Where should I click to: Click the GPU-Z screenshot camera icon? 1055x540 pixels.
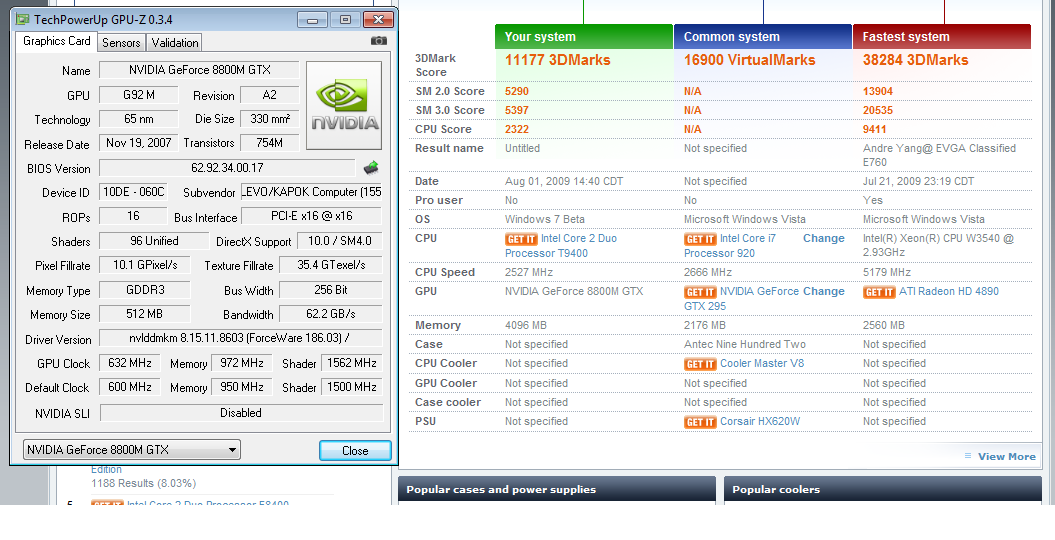pos(379,41)
